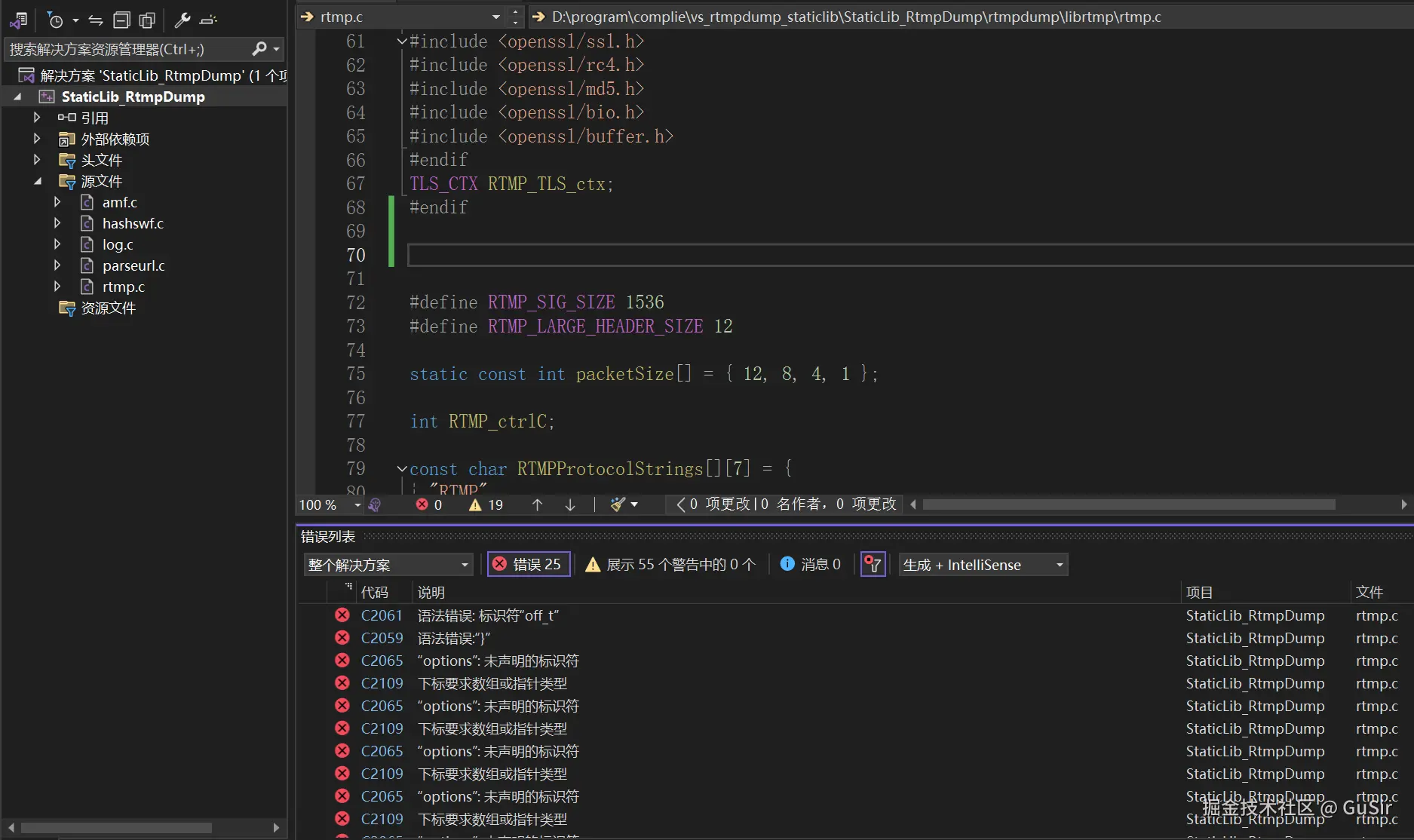Sort by 项目 column header
The image size is (1414, 840).
(x=1199, y=593)
